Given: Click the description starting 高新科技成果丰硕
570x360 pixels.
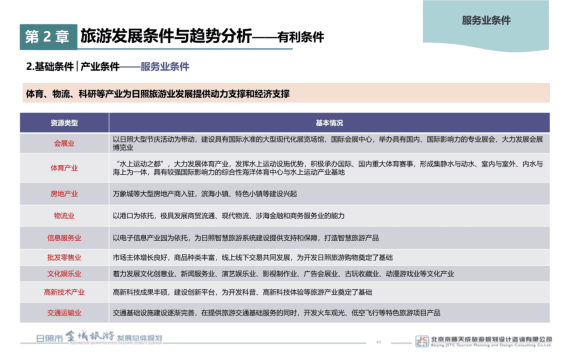Looking at the screenshot, I should (242, 292).
